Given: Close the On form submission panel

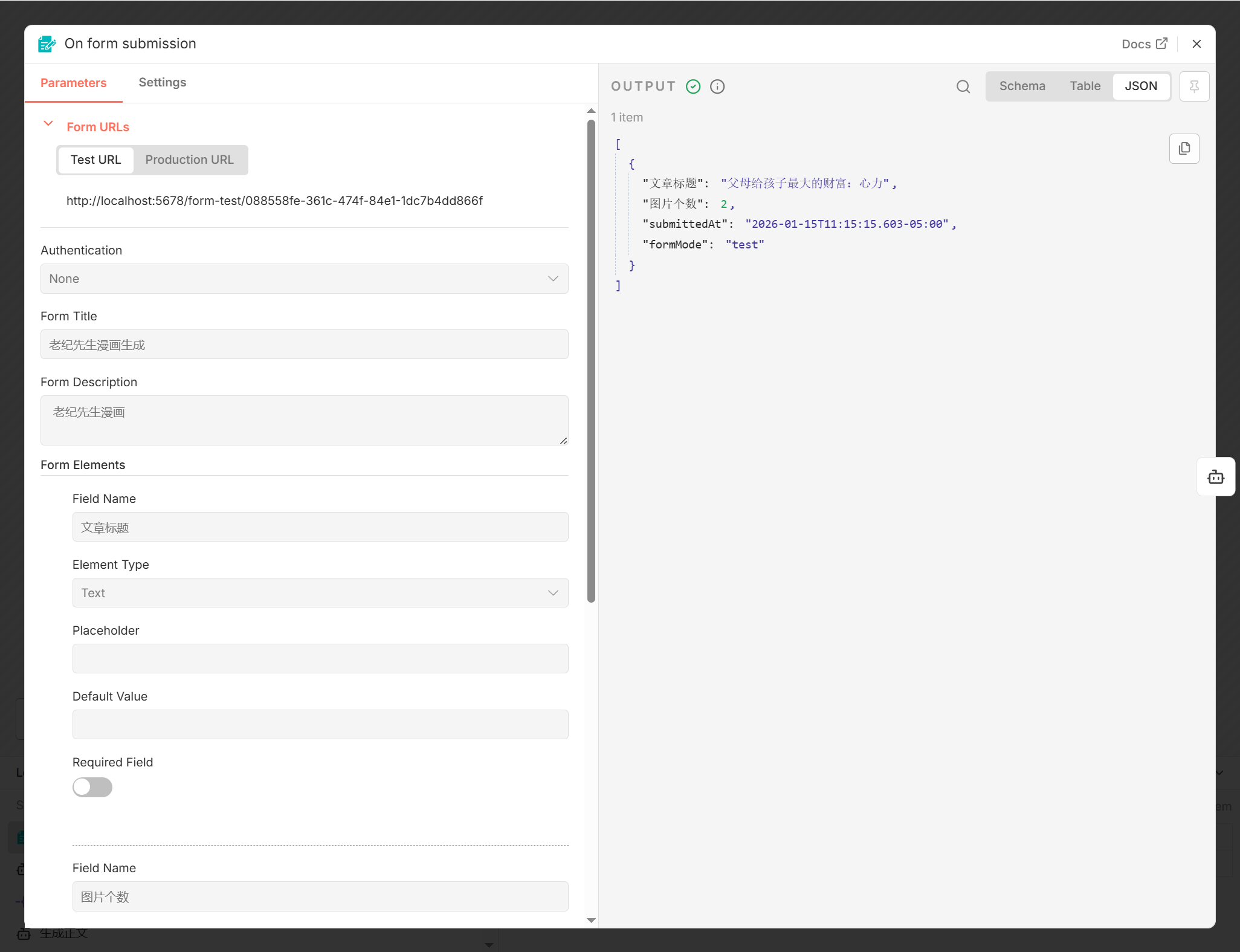Looking at the screenshot, I should point(1196,44).
